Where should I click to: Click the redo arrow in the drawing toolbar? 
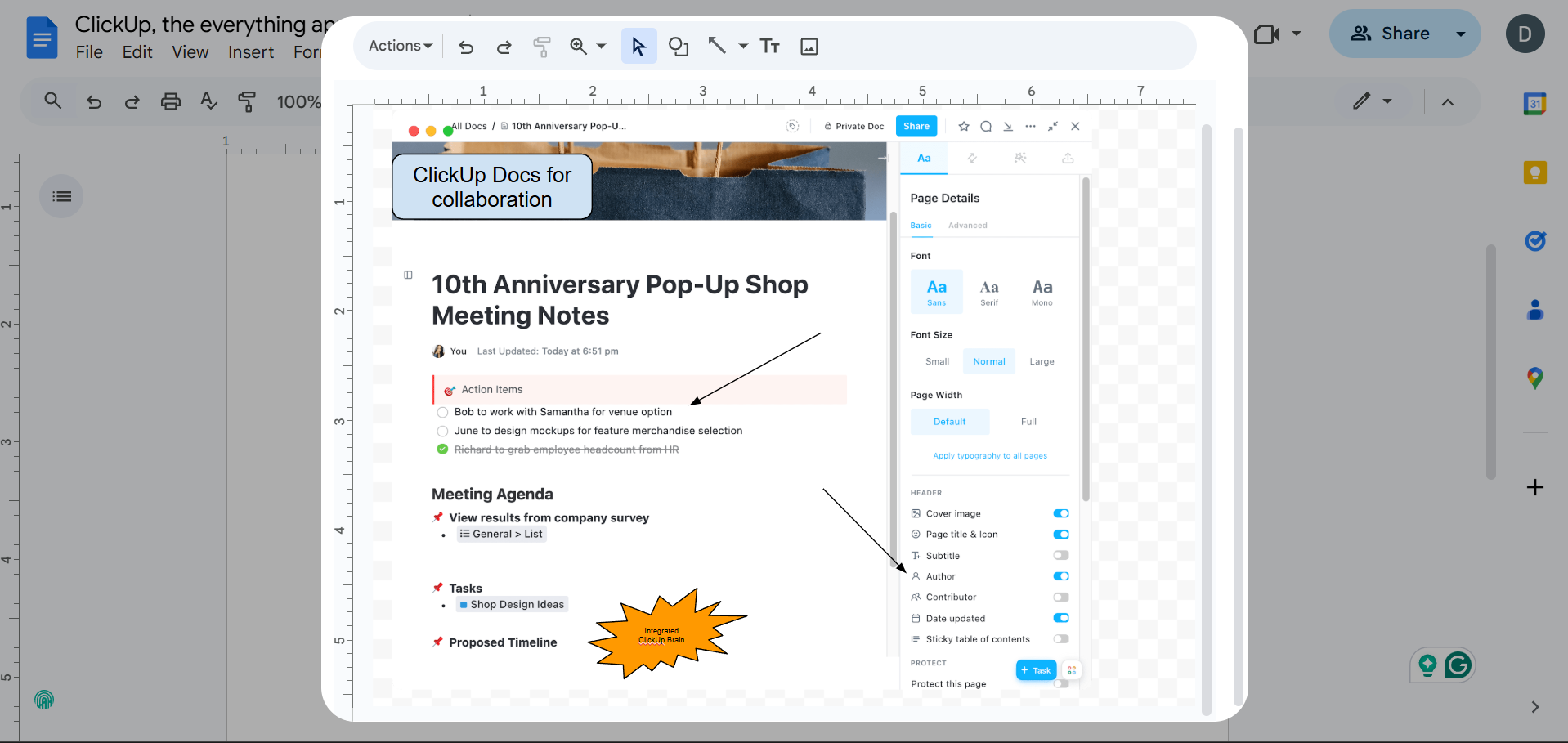pos(504,46)
